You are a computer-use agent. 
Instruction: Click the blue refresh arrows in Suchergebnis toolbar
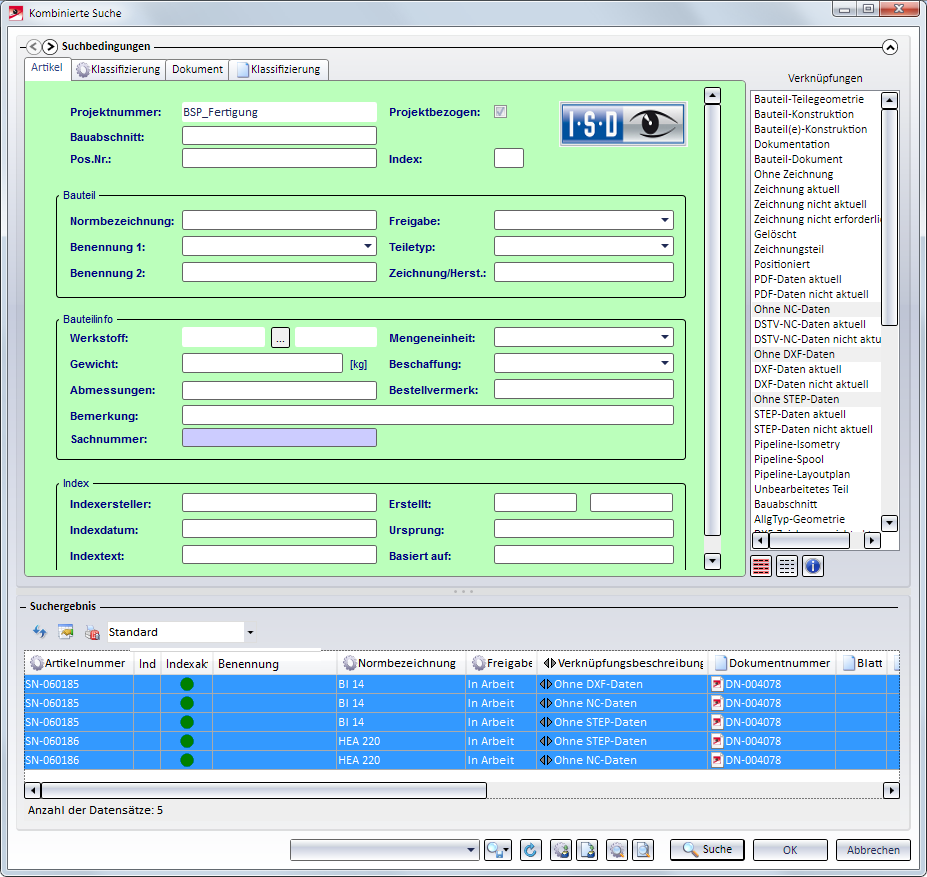pyautogui.click(x=40, y=632)
